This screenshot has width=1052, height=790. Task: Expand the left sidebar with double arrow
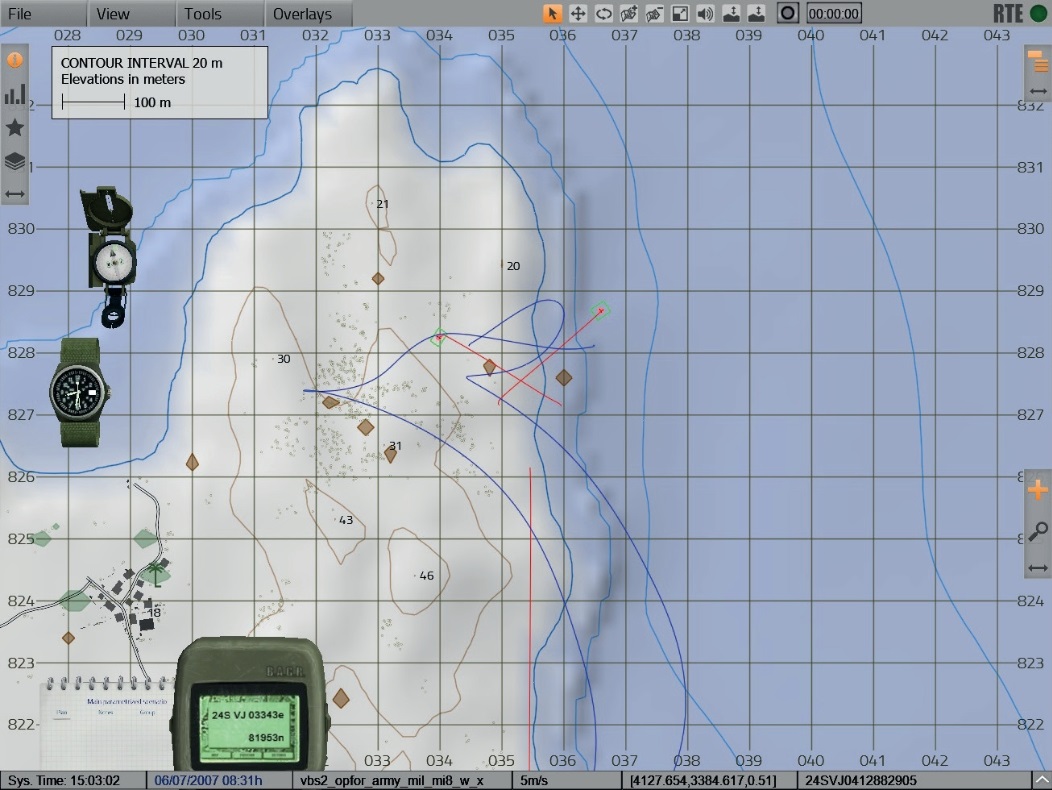(15, 193)
